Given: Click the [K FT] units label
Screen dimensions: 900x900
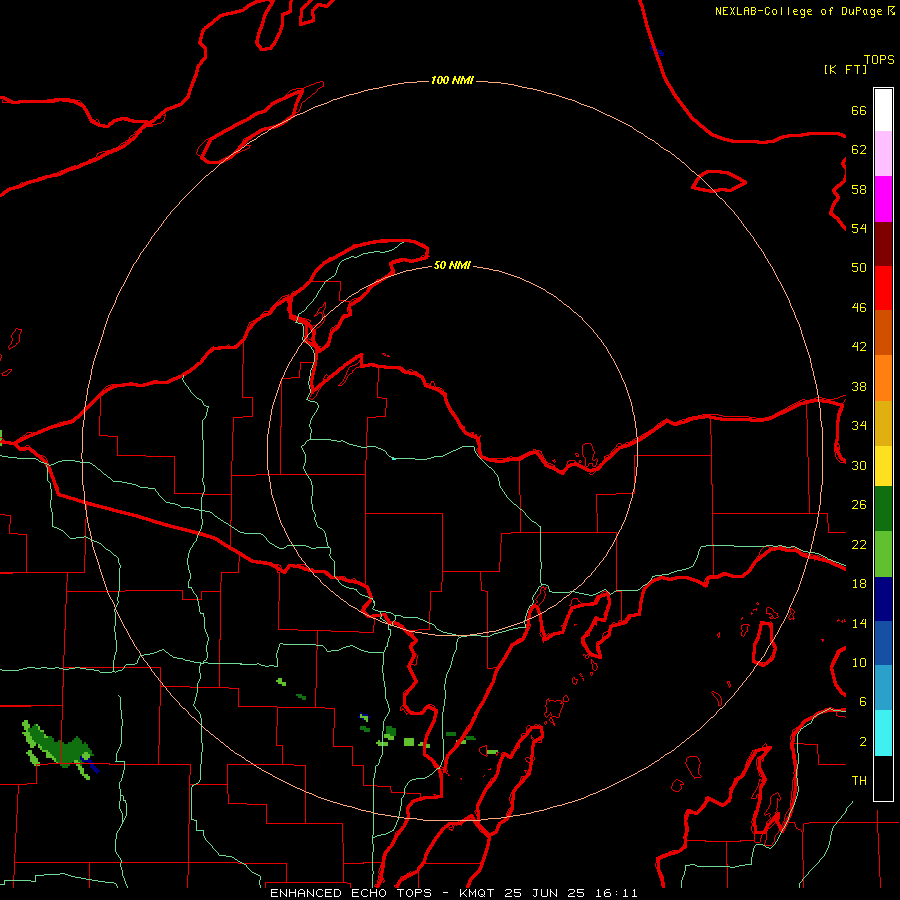Looking at the screenshot, I should click(845, 69).
